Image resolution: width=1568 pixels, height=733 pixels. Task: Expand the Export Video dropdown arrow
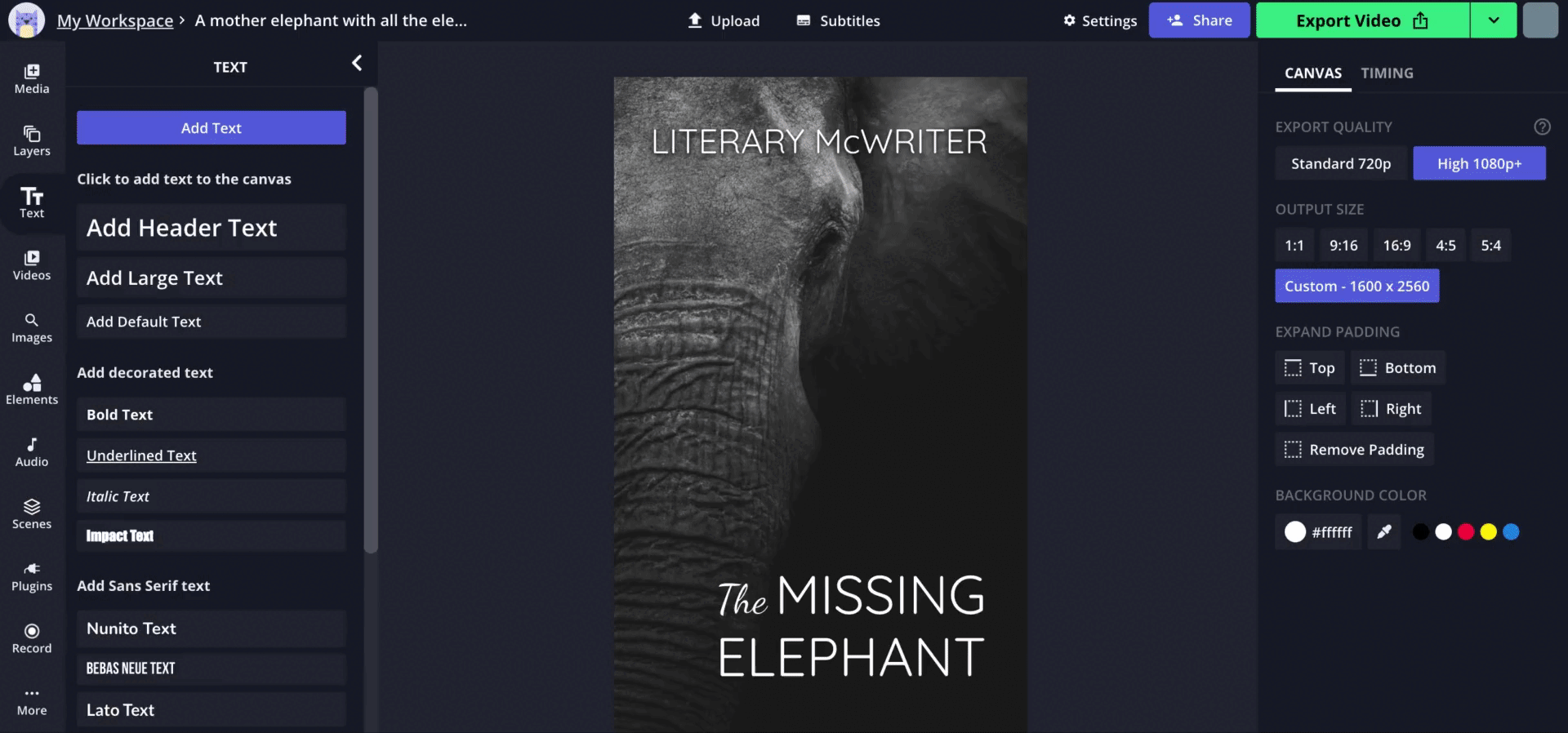pos(1493,20)
